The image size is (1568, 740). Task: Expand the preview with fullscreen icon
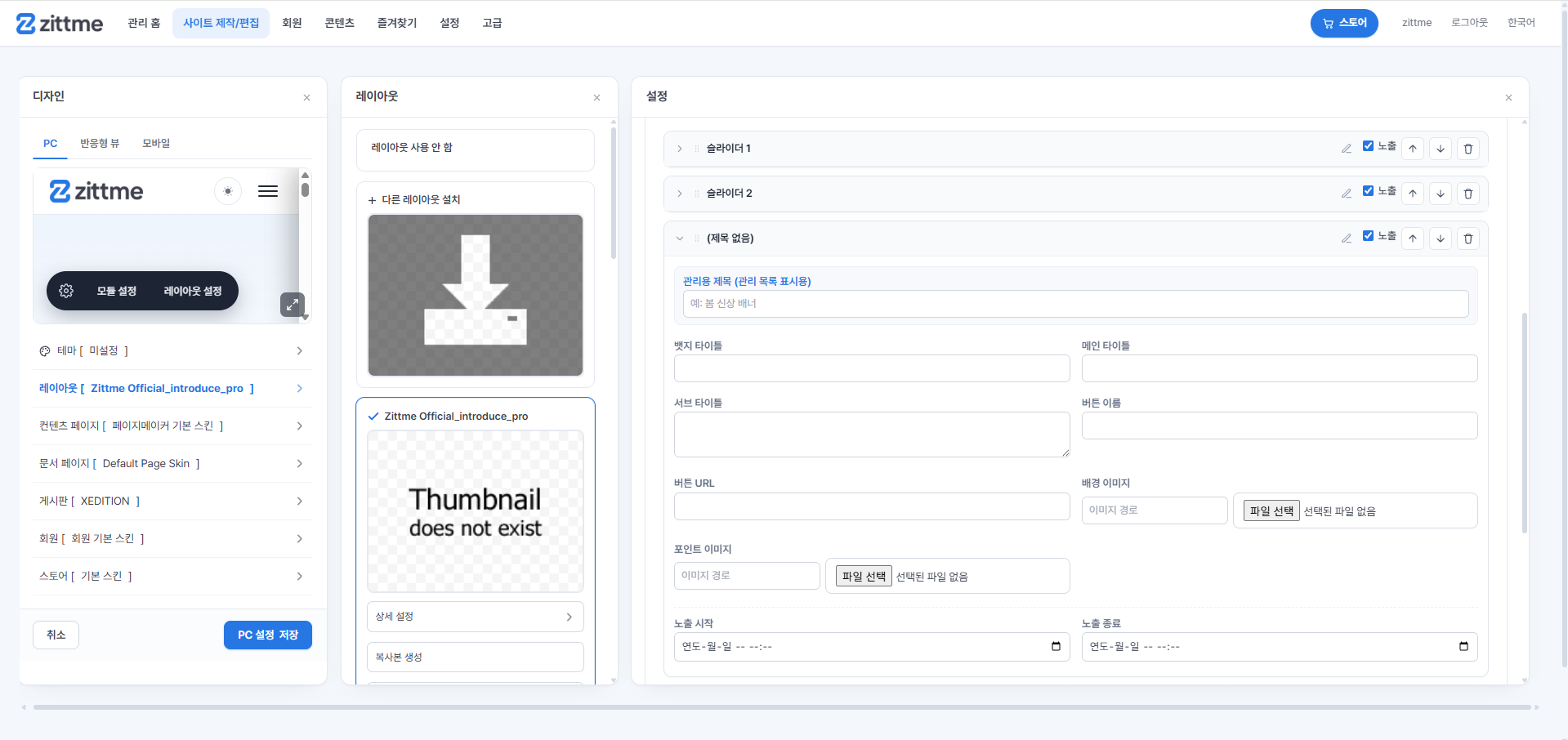pyautogui.click(x=293, y=305)
